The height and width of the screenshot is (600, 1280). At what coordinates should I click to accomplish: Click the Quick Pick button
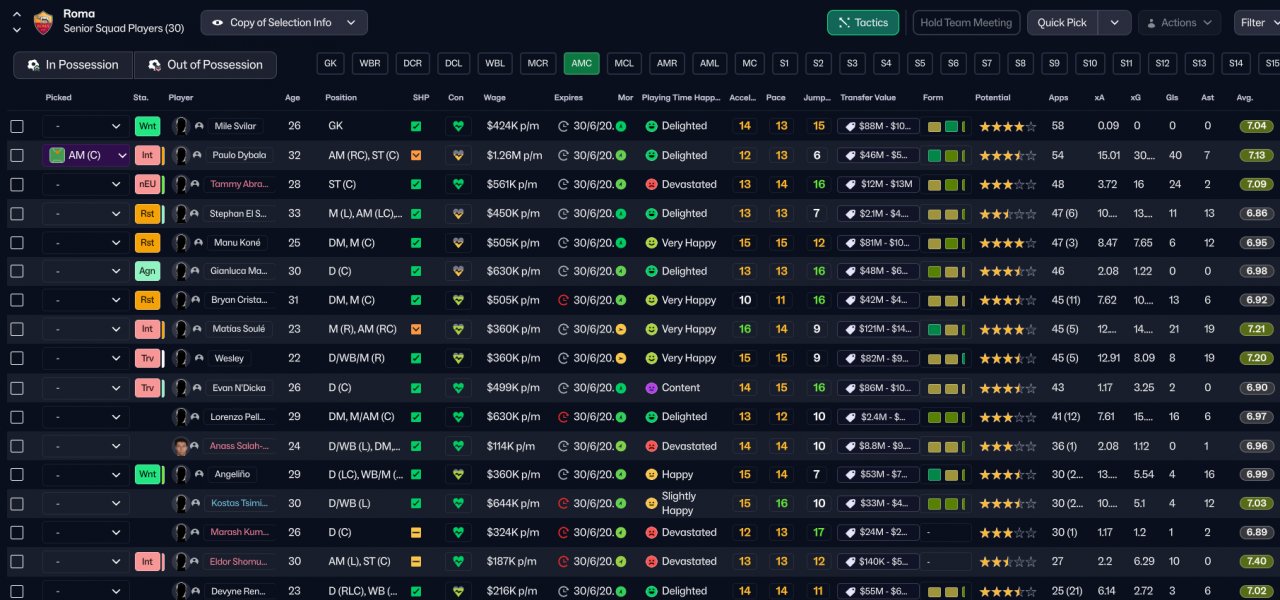click(1062, 22)
